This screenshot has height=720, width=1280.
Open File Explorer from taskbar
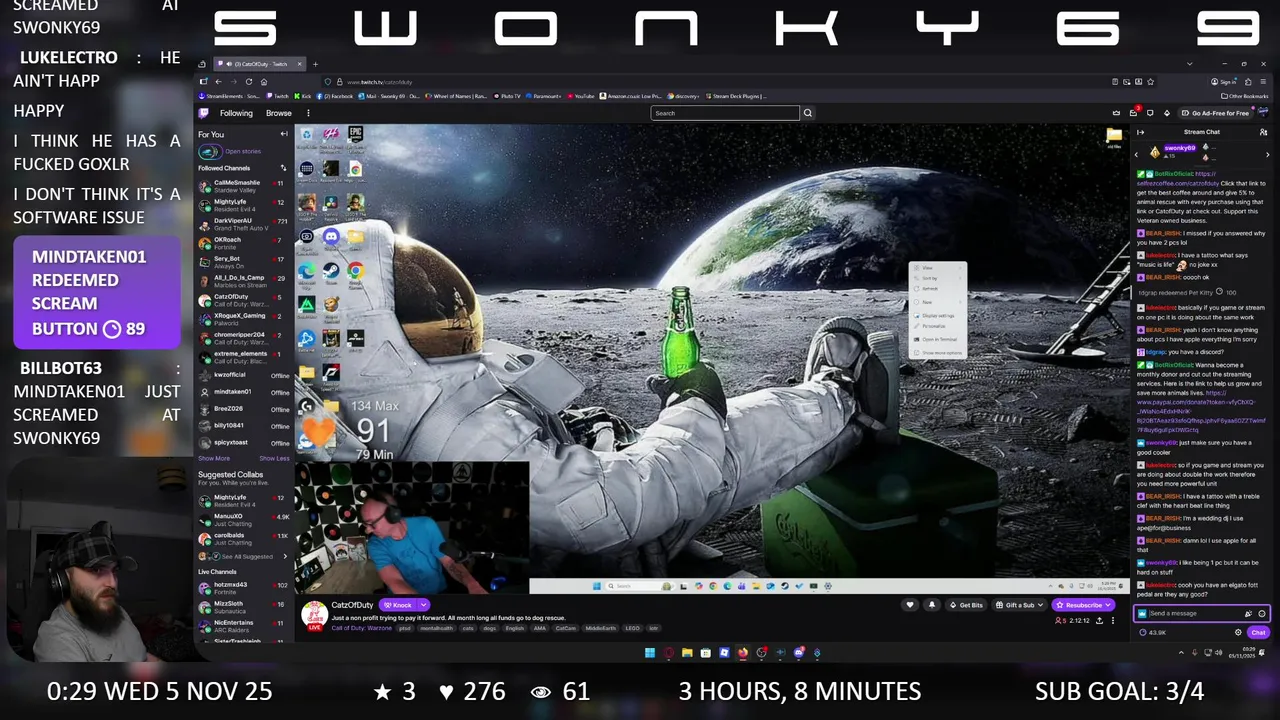[x=687, y=653]
